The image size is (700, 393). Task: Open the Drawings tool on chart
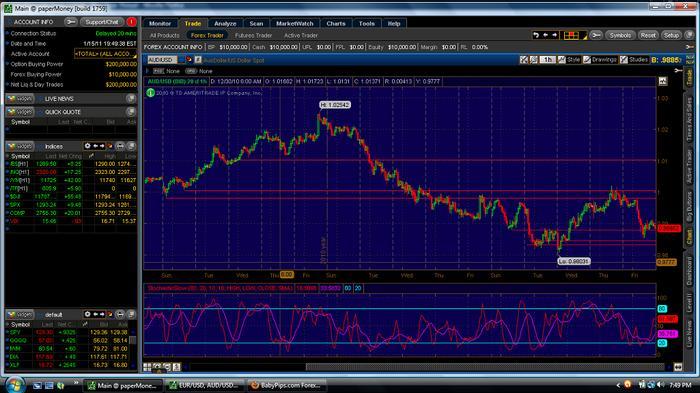600,59
